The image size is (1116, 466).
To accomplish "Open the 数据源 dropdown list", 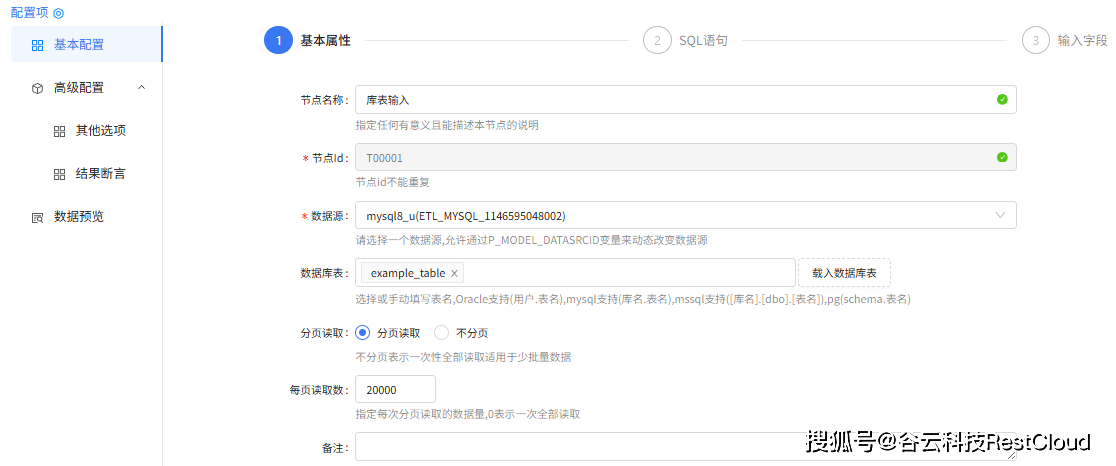I will click(1000, 215).
